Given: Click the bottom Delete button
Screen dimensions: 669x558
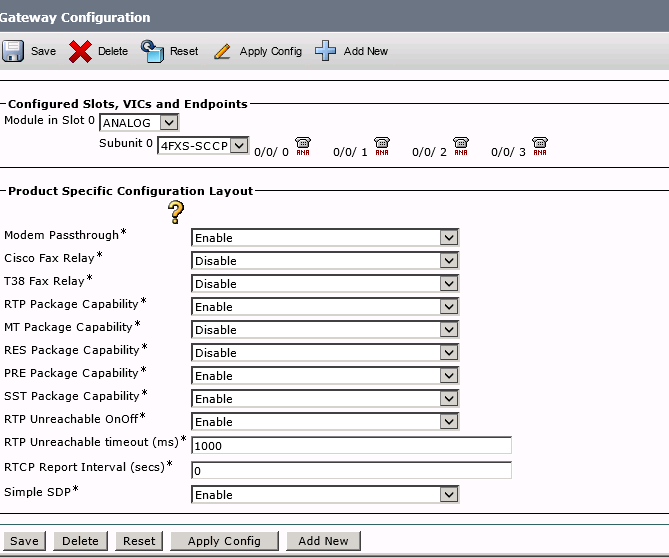Looking at the screenshot, I should click(x=80, y=541).
